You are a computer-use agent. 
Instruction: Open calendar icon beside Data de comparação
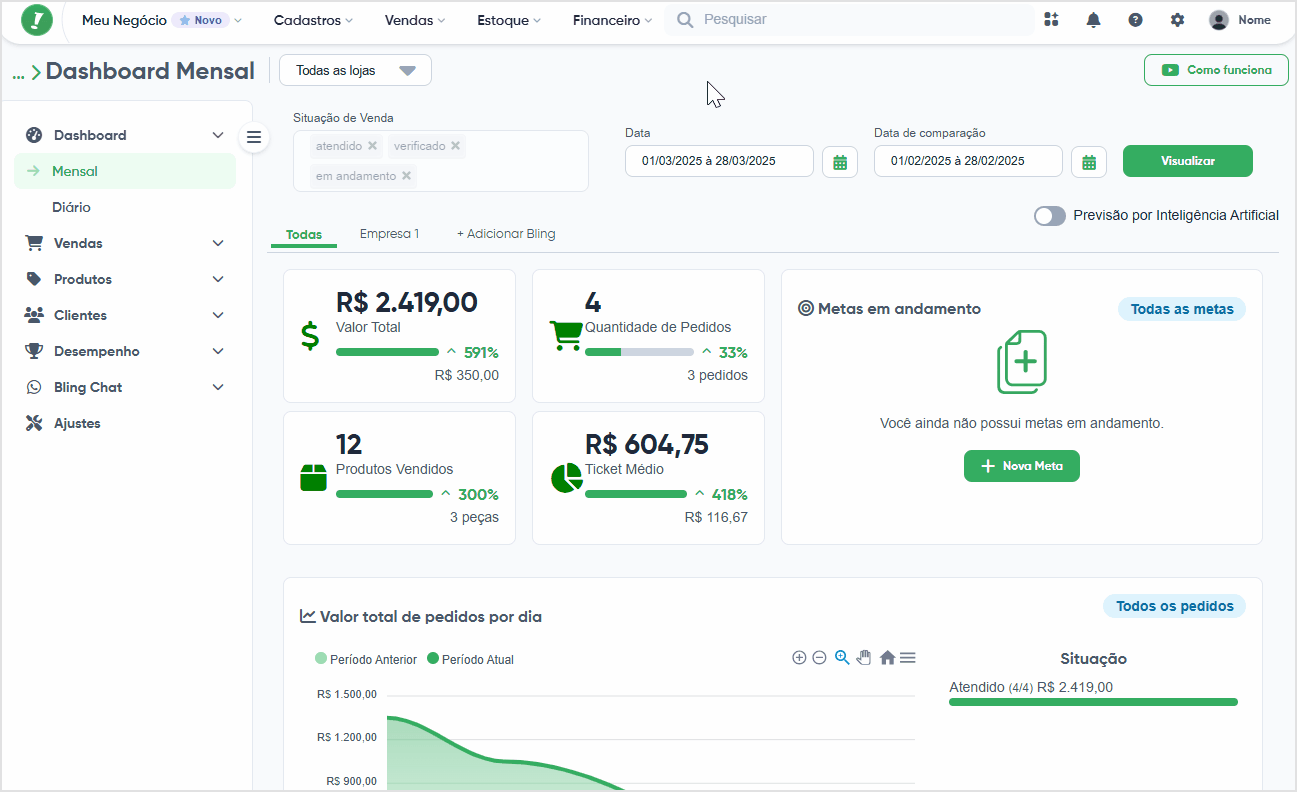click(1089, 162)
